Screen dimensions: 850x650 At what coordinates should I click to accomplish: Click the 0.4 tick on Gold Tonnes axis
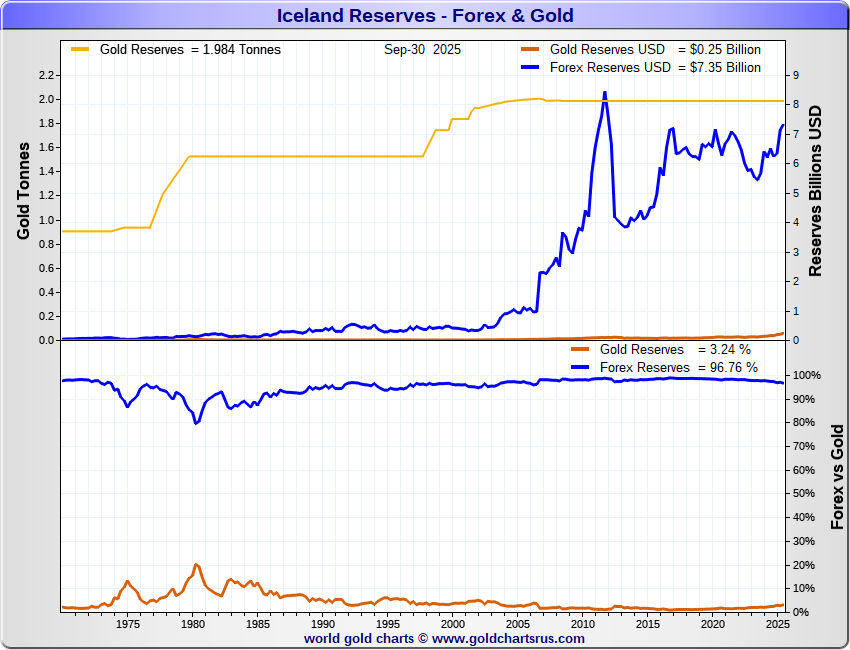pos(46,292)
